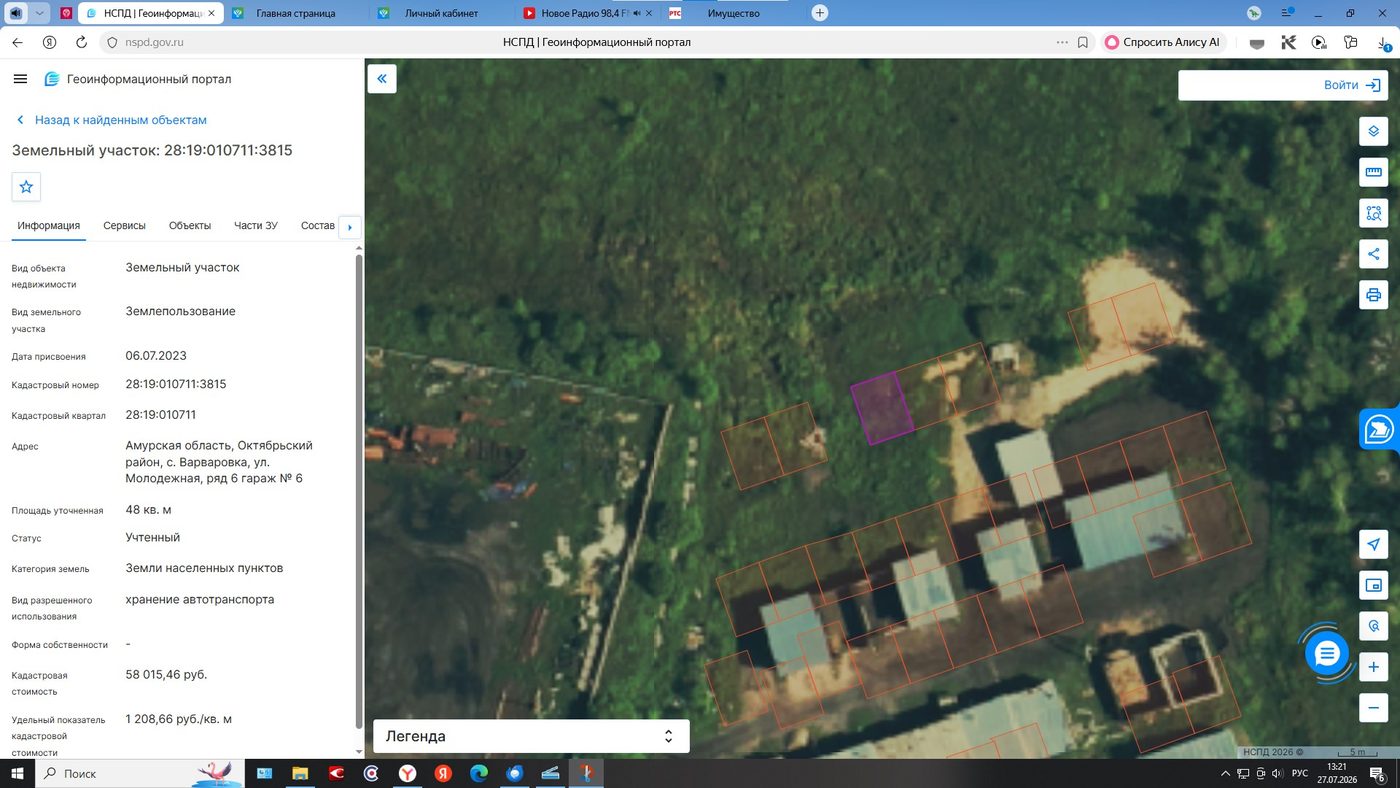Open the area search selection tool

coord(1374,213)
